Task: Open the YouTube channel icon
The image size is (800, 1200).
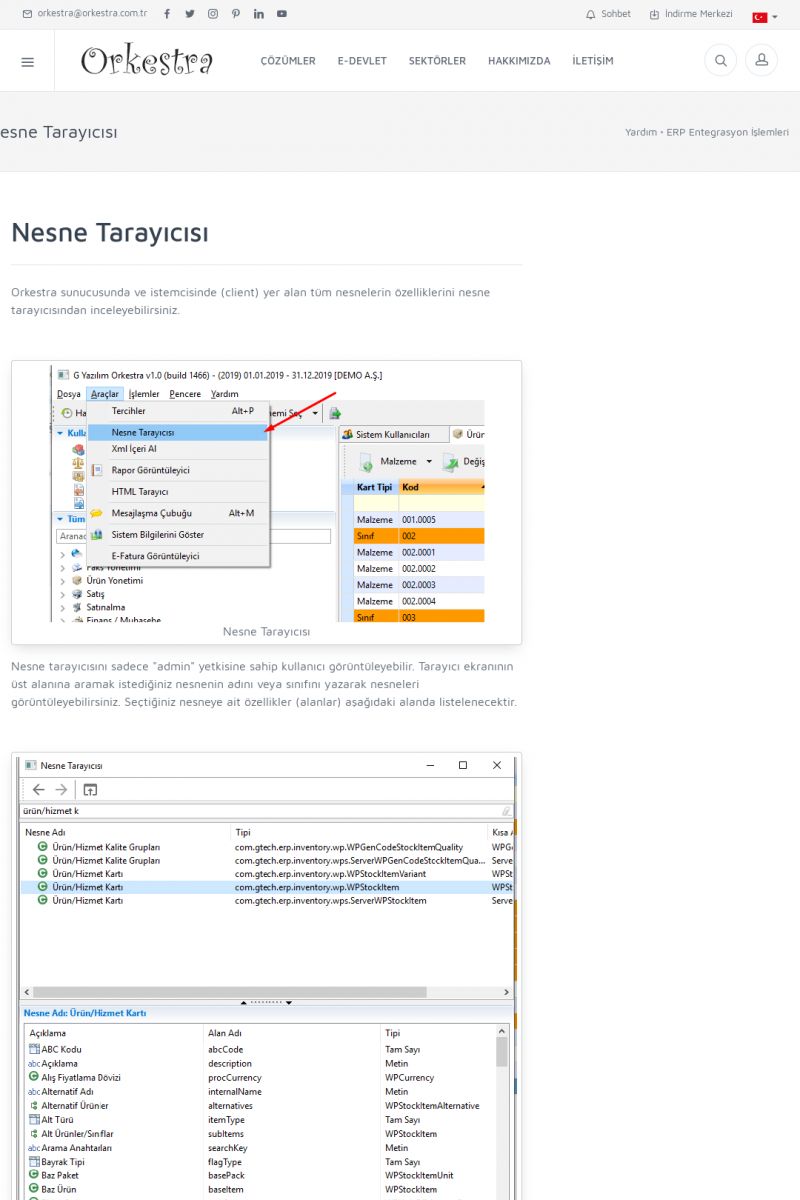Action: (282, 14)
